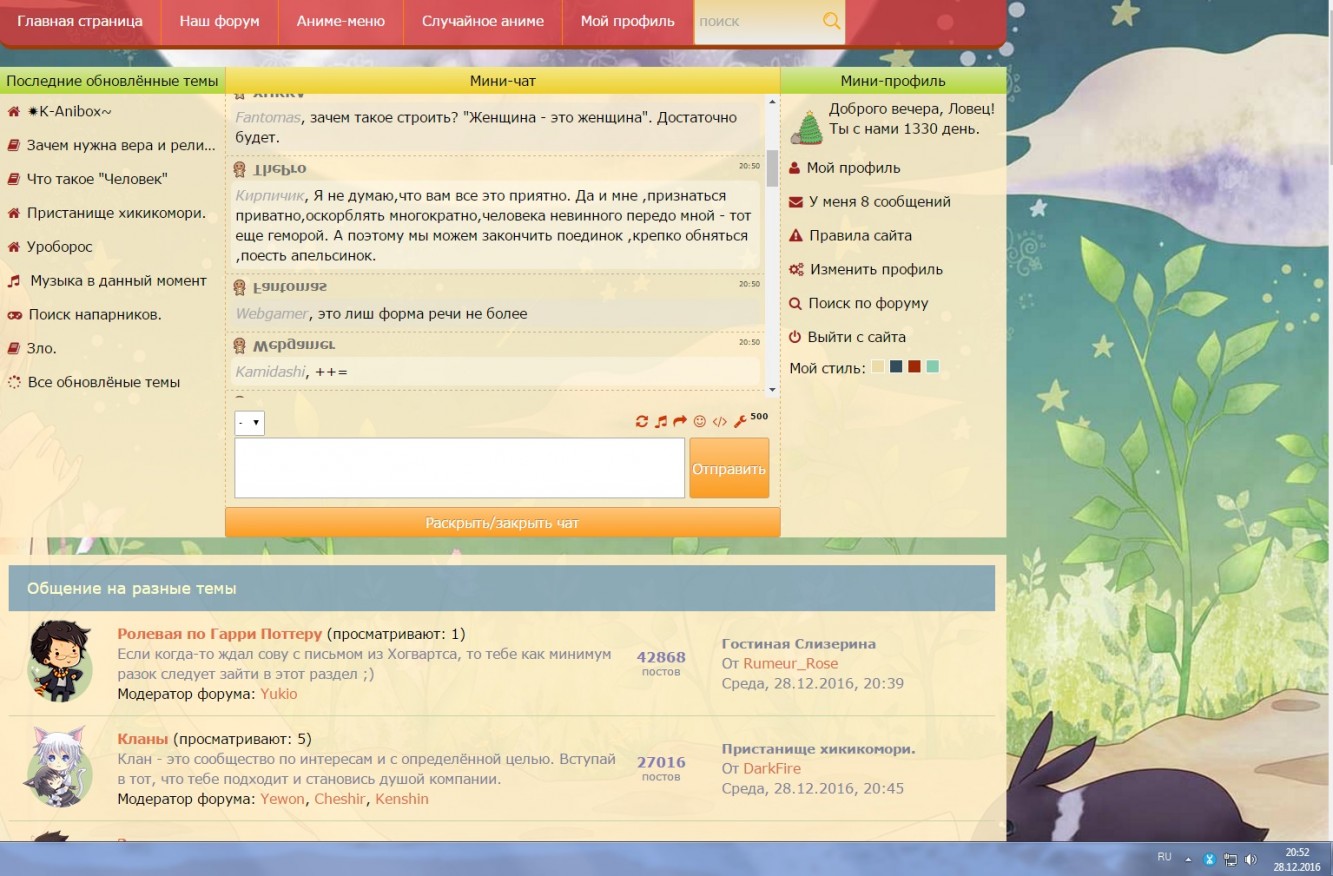
Task: Open Все обновлёные темы list
Action: (x=104, y=382)
